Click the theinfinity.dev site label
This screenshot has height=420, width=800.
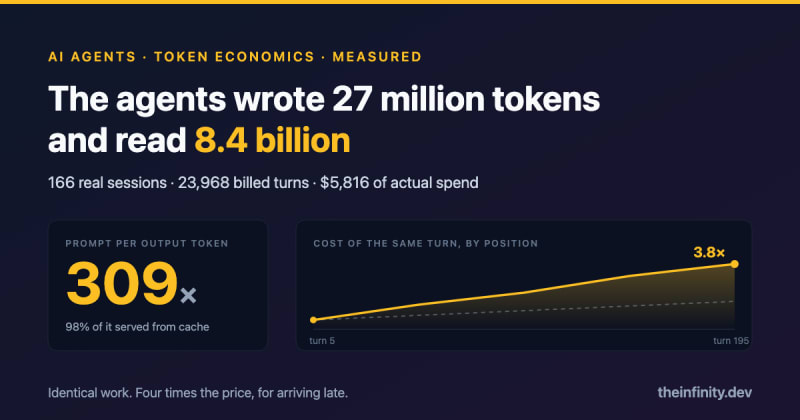coord(704,392)
